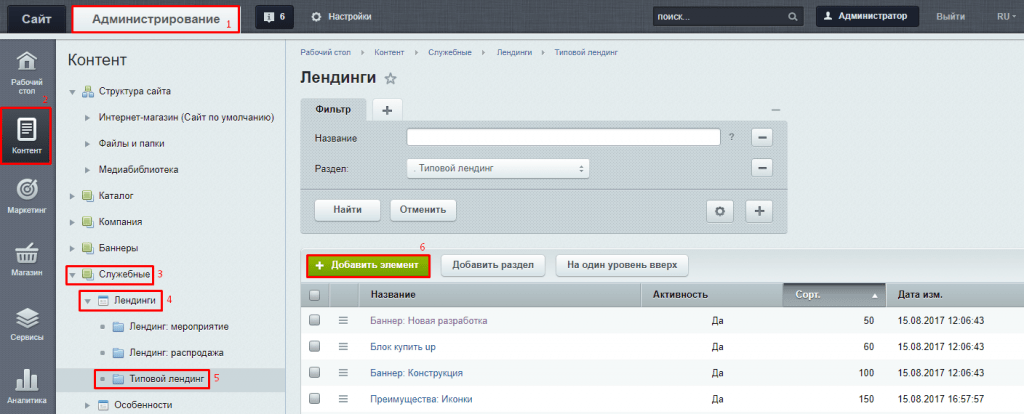Open the Раздел dropdown list
Image resolution: width=1024 pixels, height=414 pixels.
[497, 169]
